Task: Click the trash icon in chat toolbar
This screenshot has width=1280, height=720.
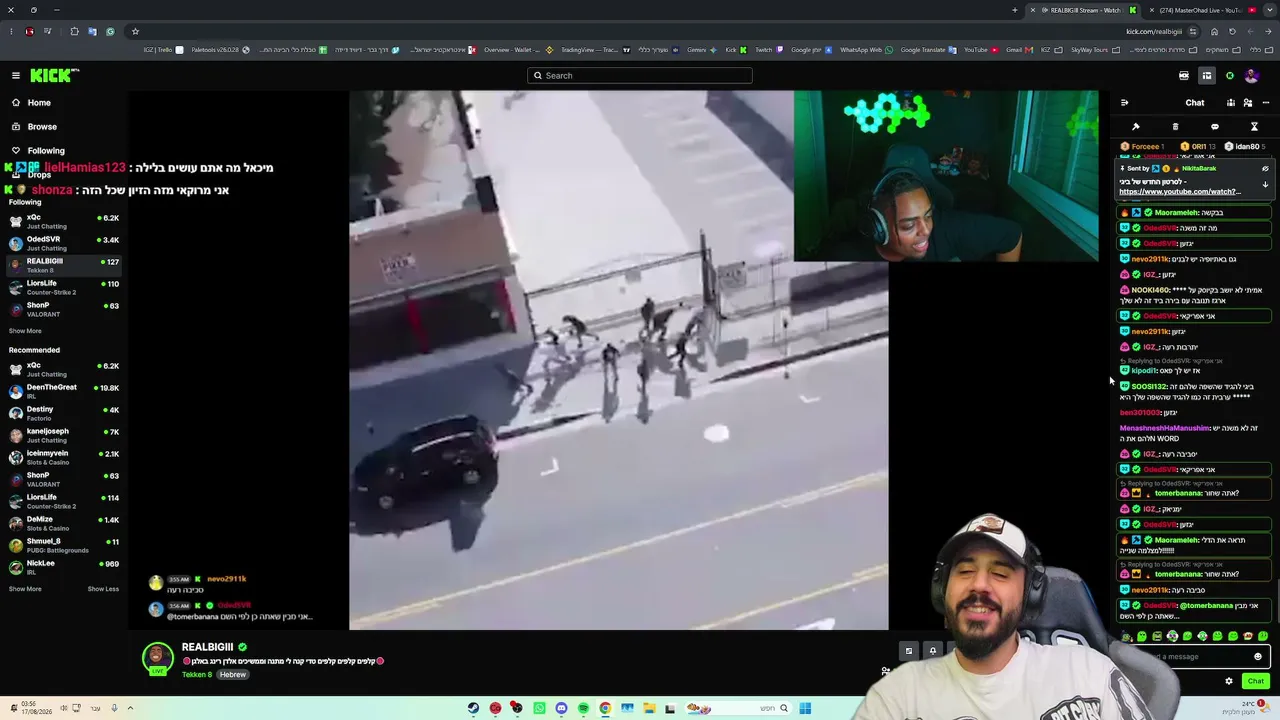Action: coord(1175,127)
